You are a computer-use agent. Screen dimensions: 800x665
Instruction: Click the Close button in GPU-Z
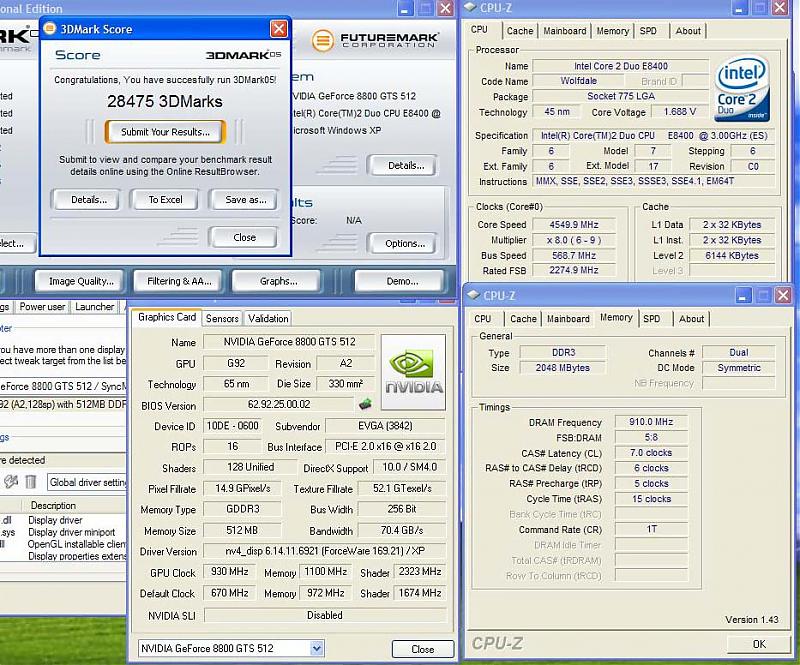click(x=422, y=649)
